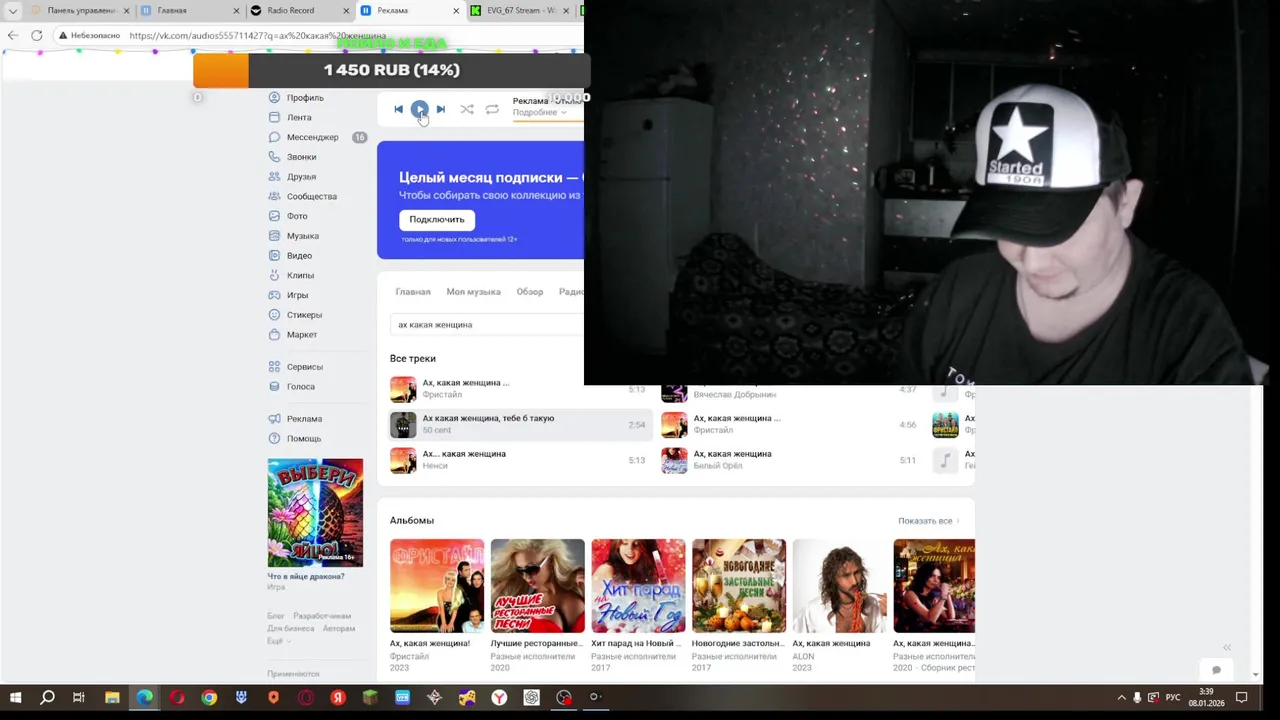The height and width of the screenshot is (720, 1280).
Task: Click the Подключить subscription button
Action: pos(437,219)
